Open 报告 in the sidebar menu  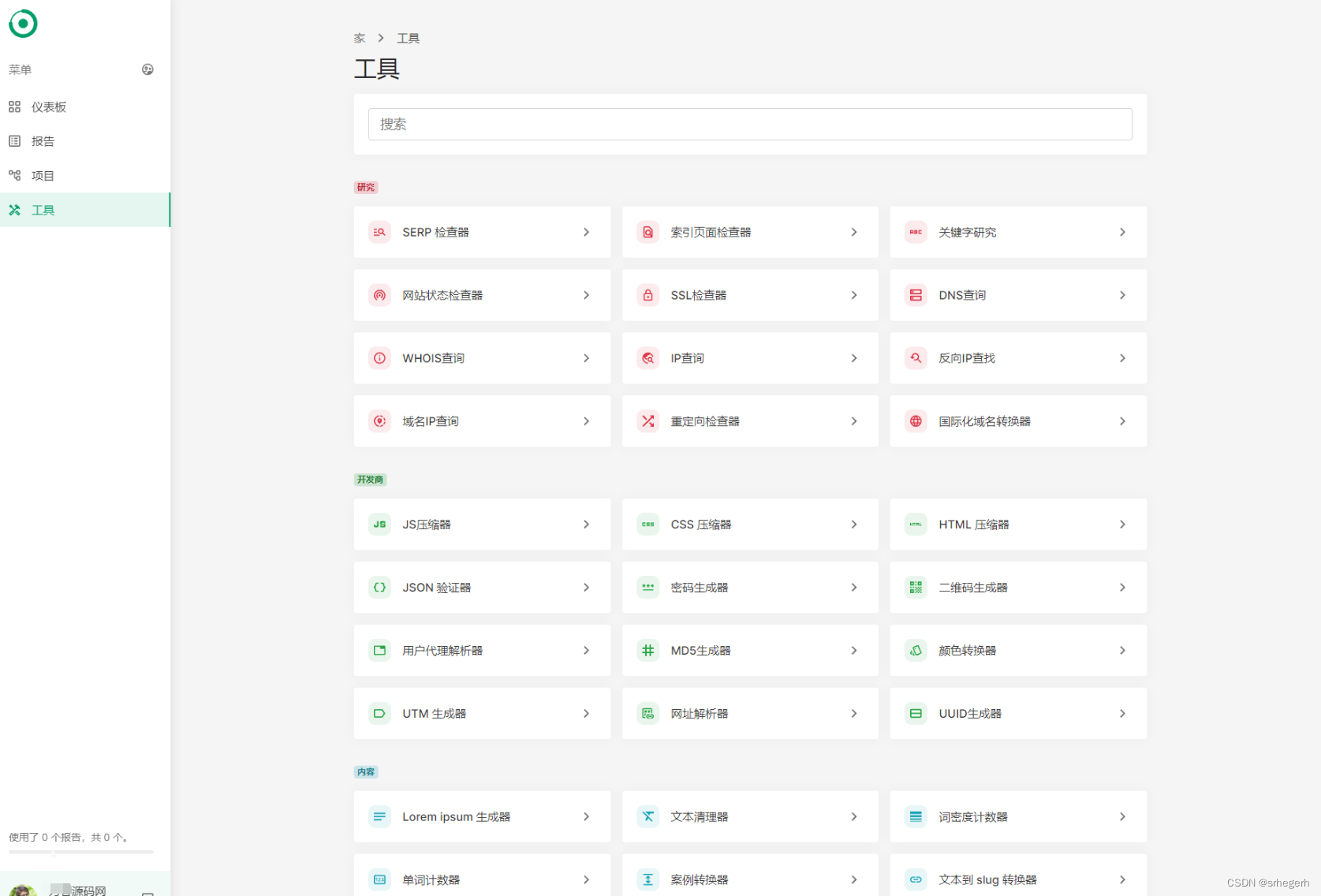tap(85, 141)
